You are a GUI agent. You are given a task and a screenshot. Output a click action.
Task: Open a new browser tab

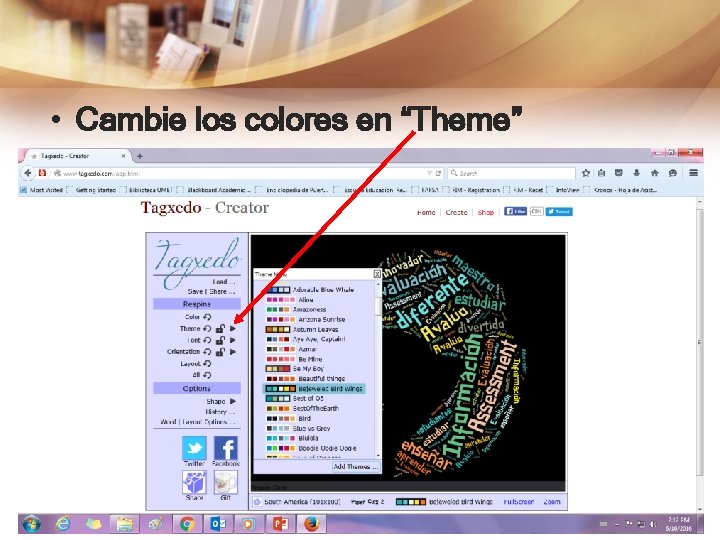point(140,156)
